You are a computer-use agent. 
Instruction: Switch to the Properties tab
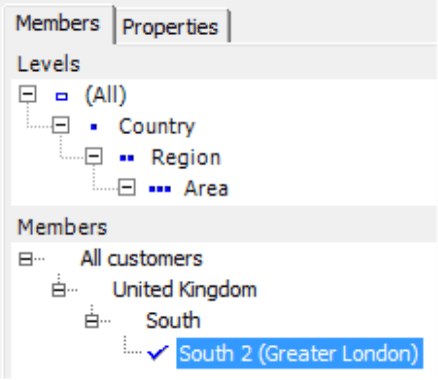click(171, 27)
